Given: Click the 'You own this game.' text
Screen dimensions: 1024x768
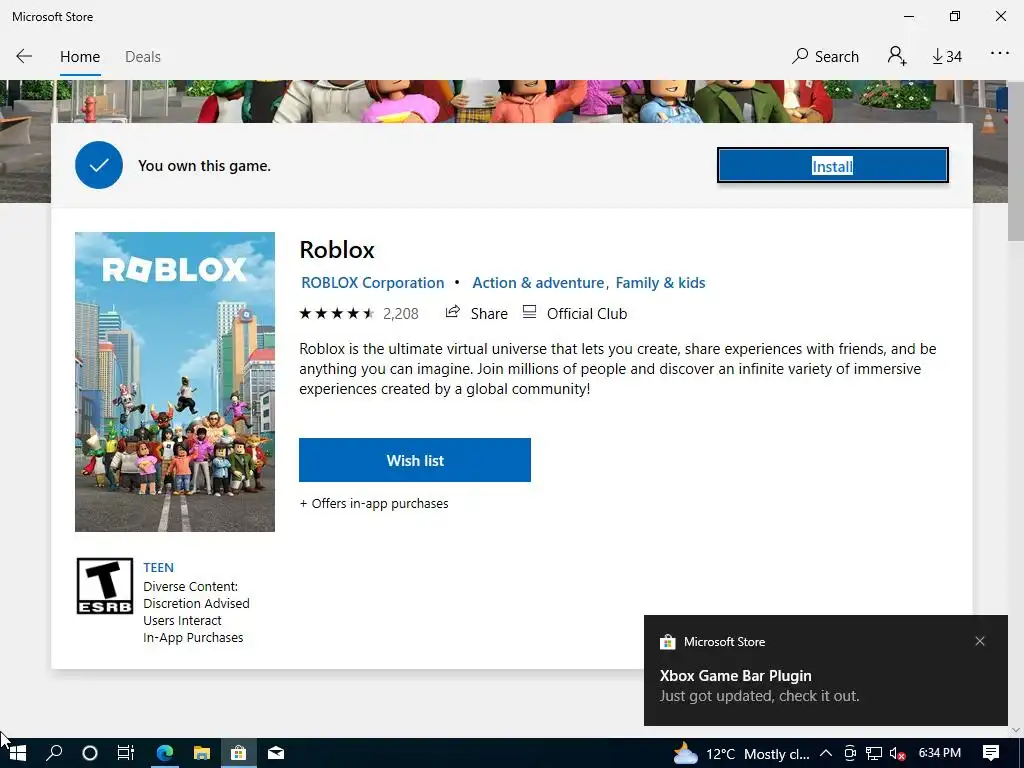Looking at the screenshot, I should [204, 166].
